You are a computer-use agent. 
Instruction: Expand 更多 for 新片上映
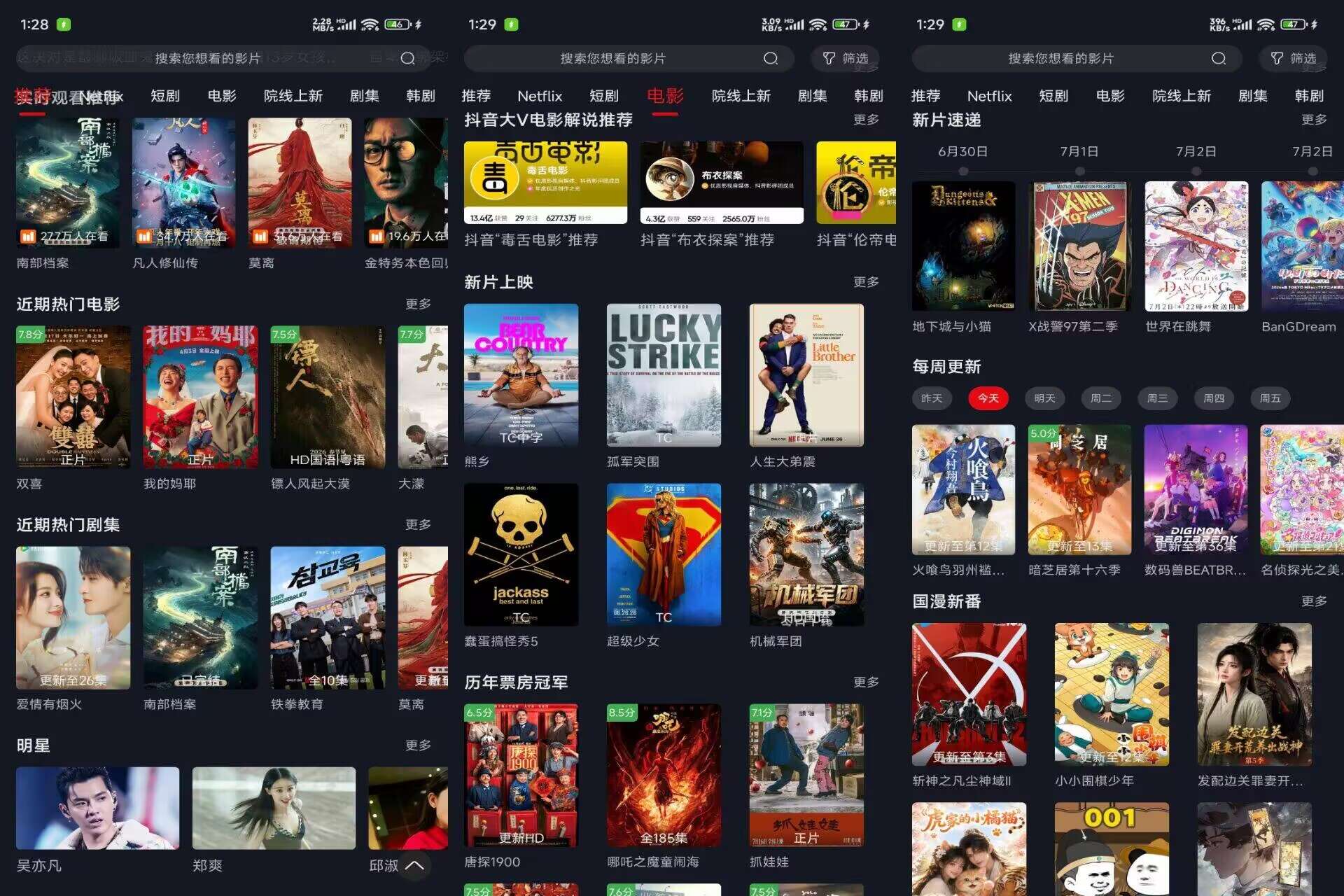(866, 282)
